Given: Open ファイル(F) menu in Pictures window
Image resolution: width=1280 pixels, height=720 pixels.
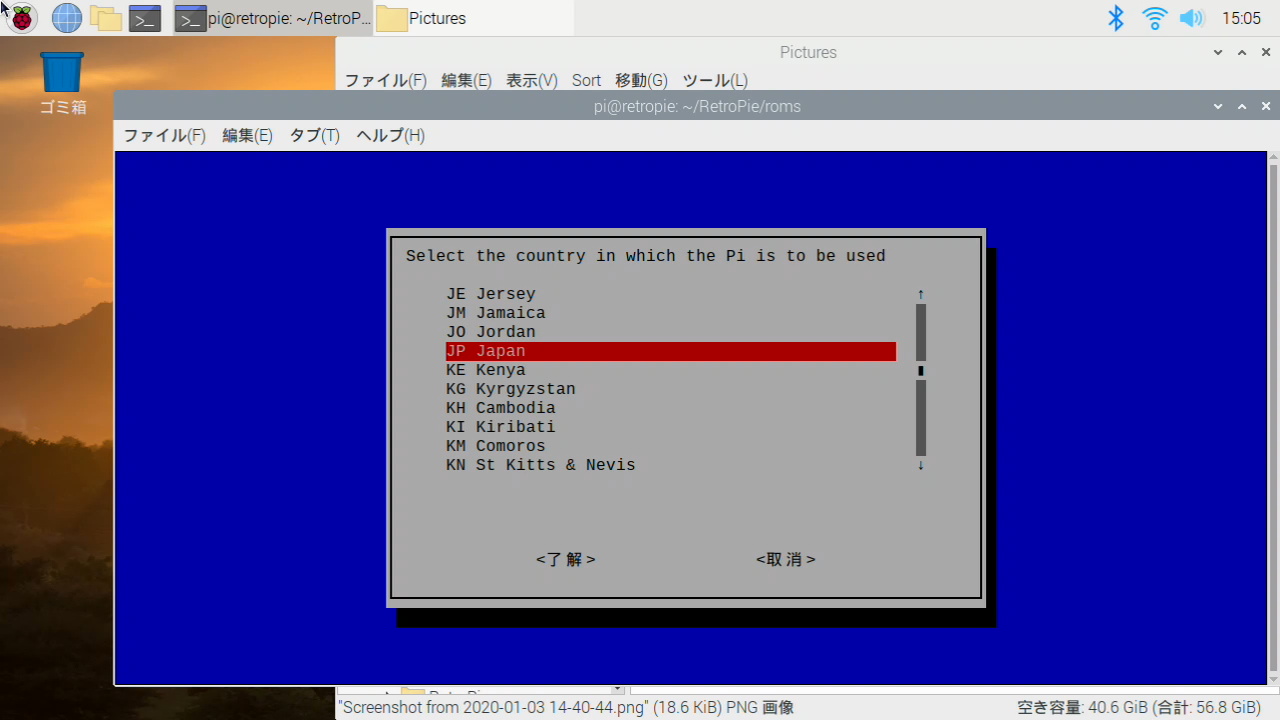Looking at the screenshot, I should [x=385, y=80].
